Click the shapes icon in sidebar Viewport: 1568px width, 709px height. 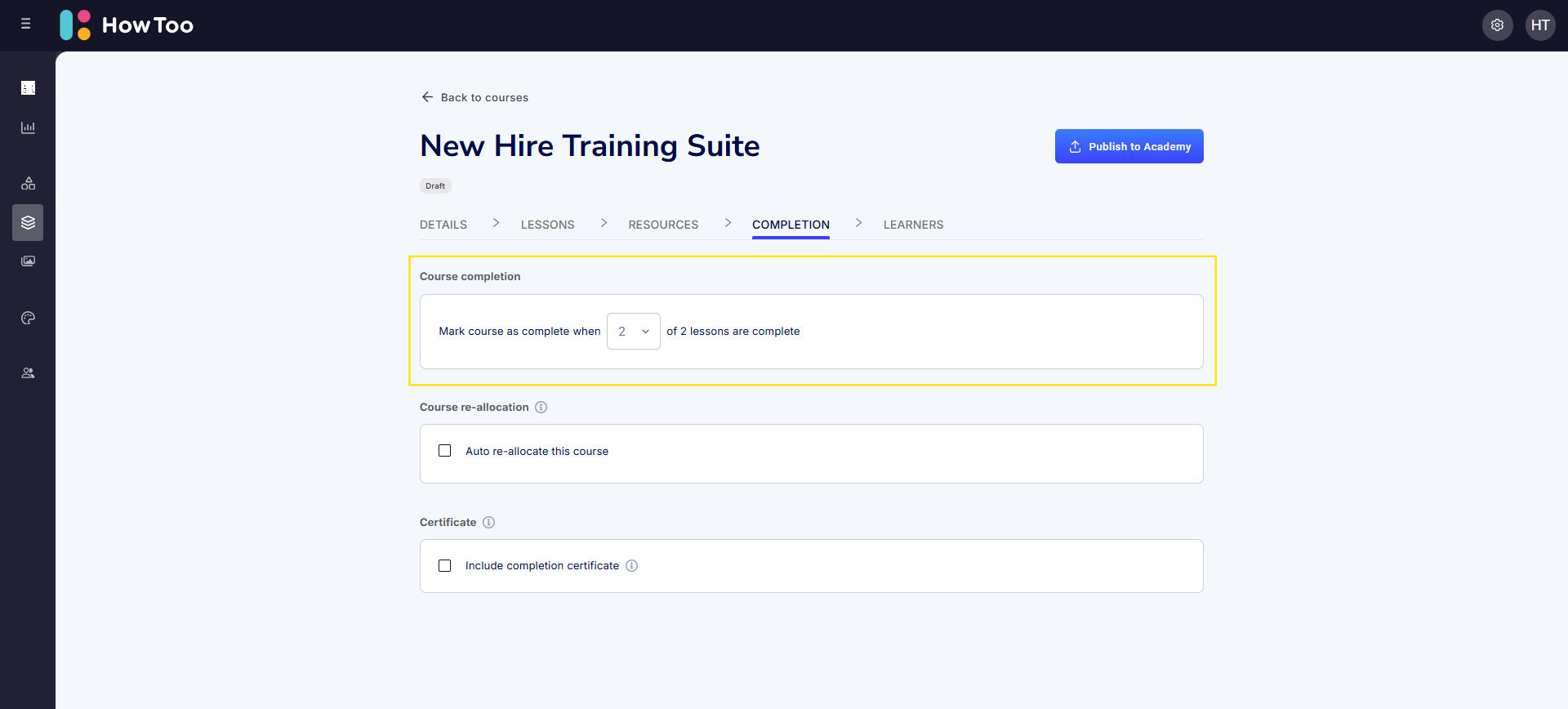tap(28, 183)
